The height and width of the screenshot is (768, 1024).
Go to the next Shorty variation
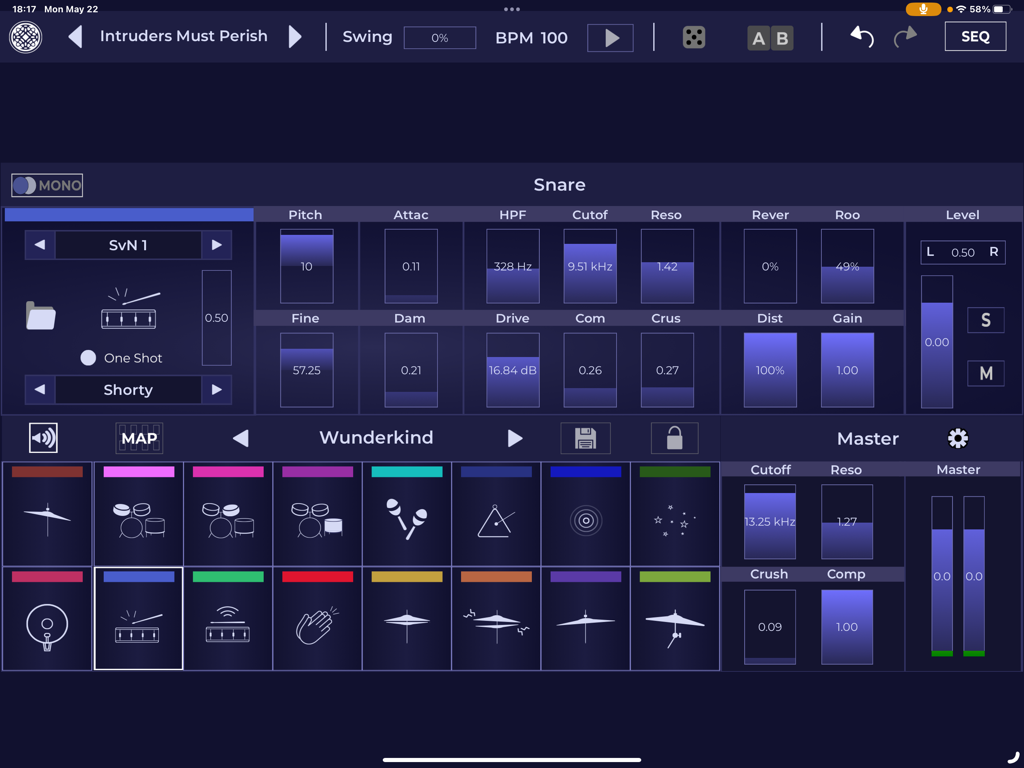[217, 389]
